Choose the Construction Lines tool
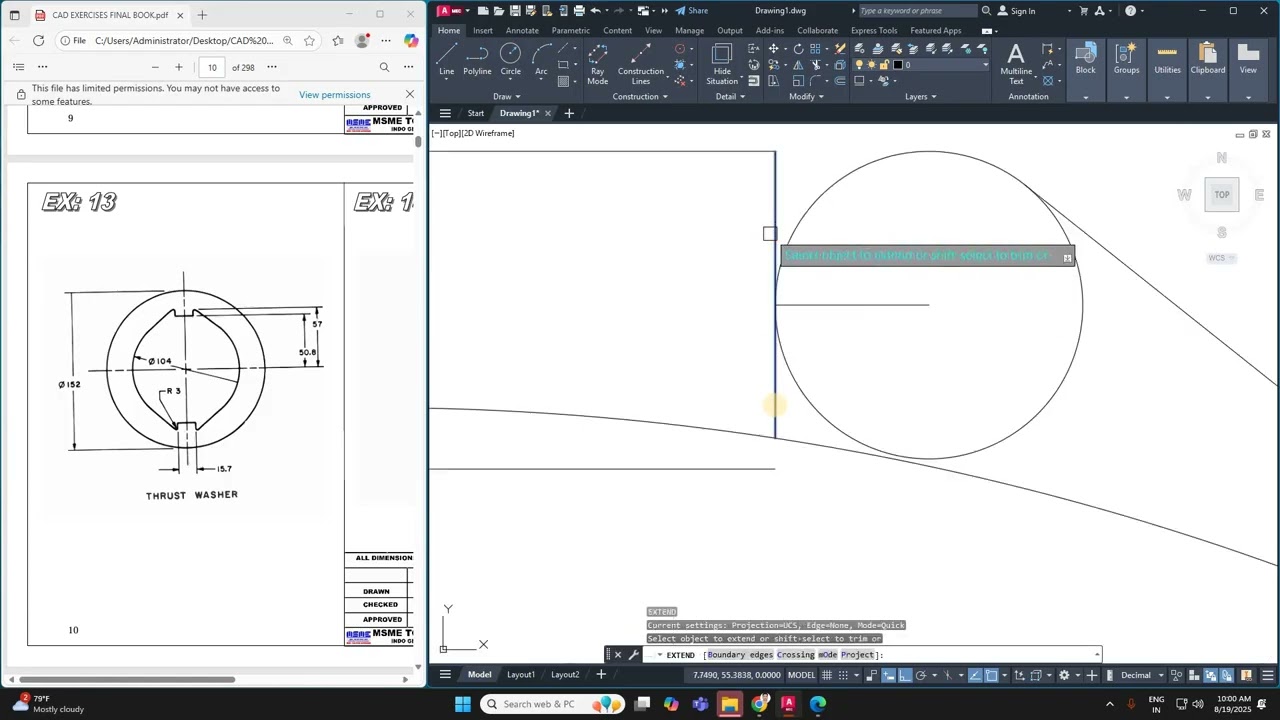This screenshot has height=720, width=1280. (x=641, y=63)
